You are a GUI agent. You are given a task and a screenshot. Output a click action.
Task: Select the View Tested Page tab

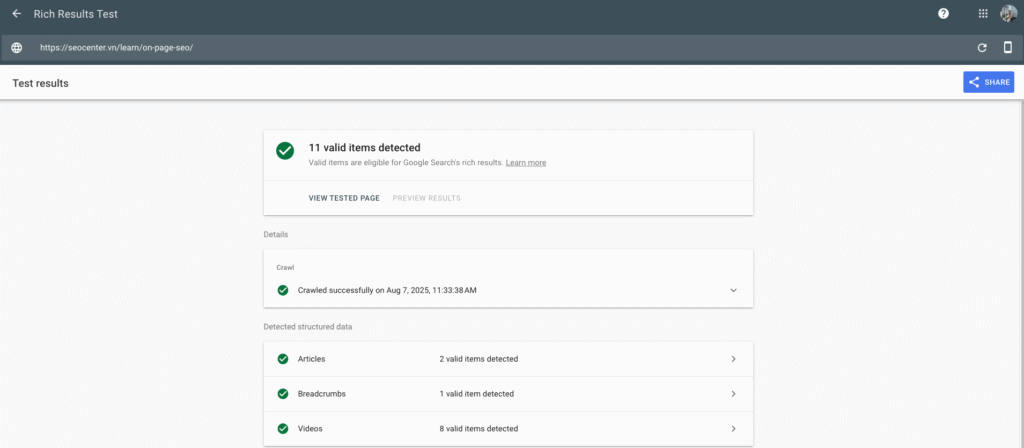point(344,198)
